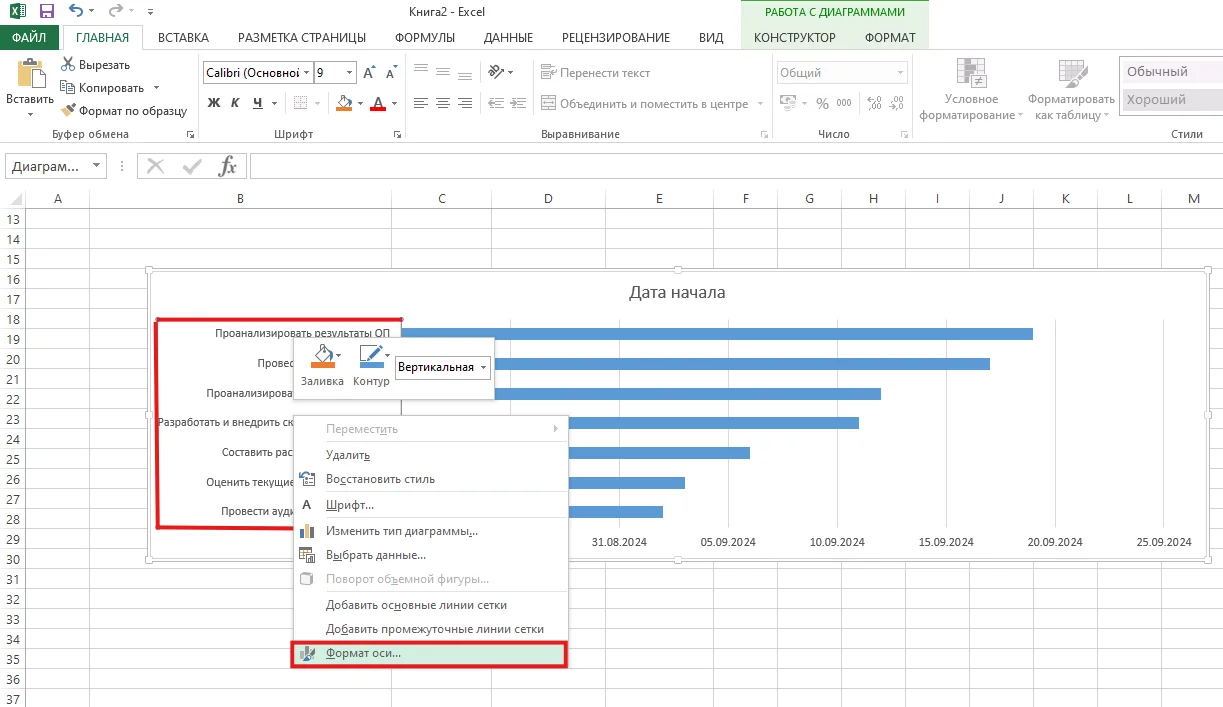Choose Удалить from the context menu
1223x707 pixels.
click(348, 454)
